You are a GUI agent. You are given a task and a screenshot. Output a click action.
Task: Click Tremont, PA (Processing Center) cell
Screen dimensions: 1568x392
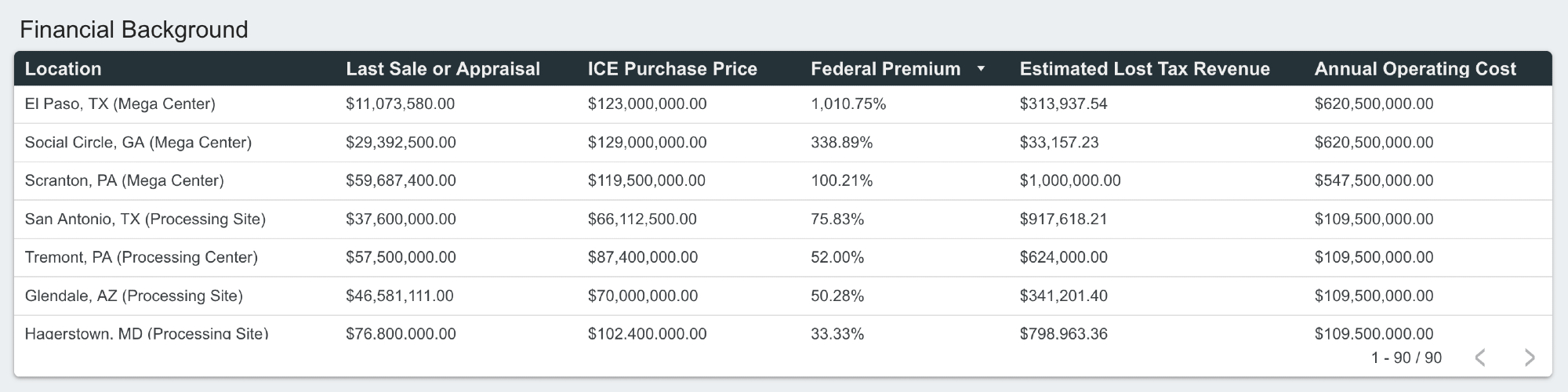coord(141,258)
